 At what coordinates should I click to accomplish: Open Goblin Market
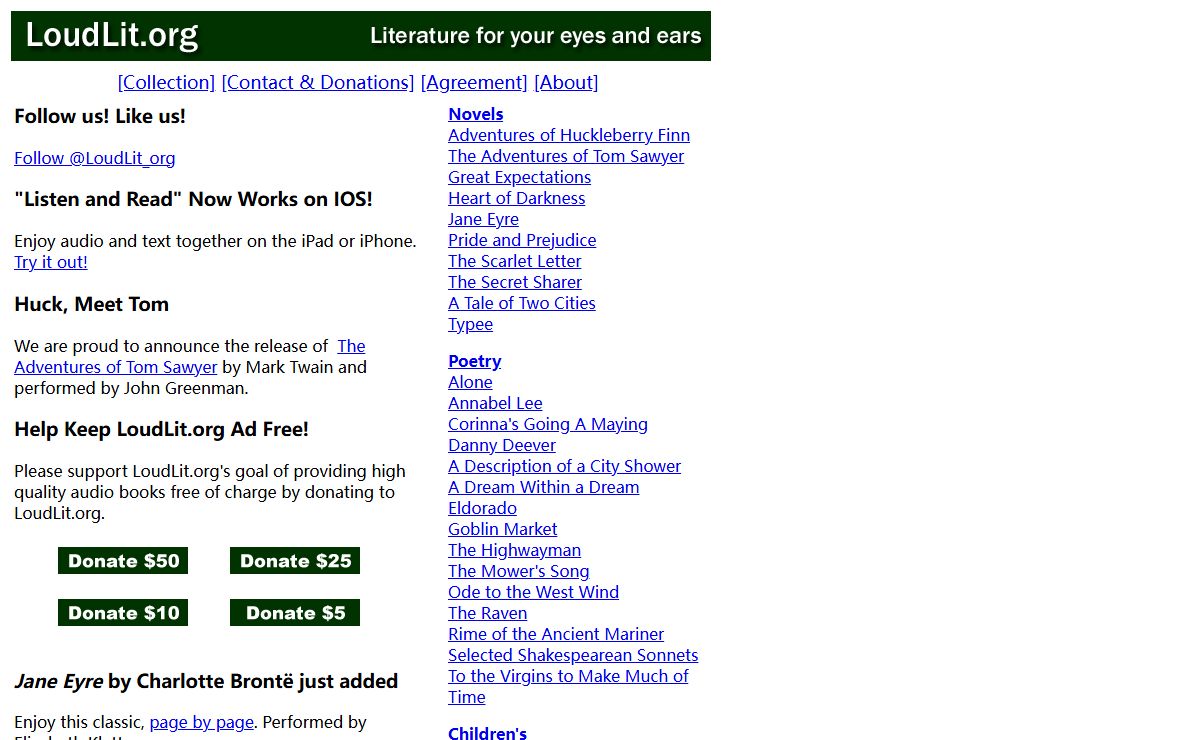(x=503, y=529)
